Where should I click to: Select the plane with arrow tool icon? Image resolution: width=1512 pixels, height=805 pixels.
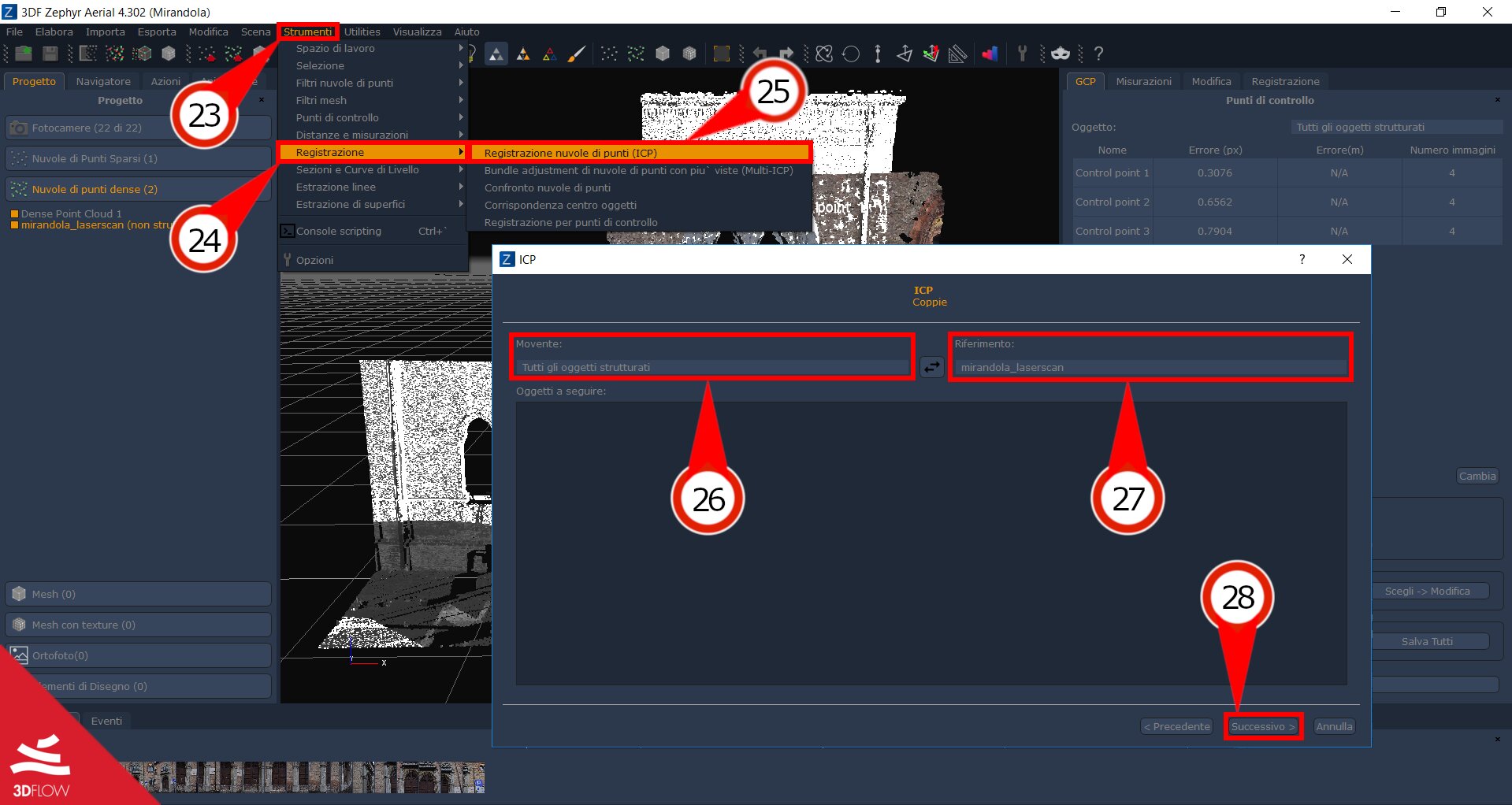click(x=905, y=54)
